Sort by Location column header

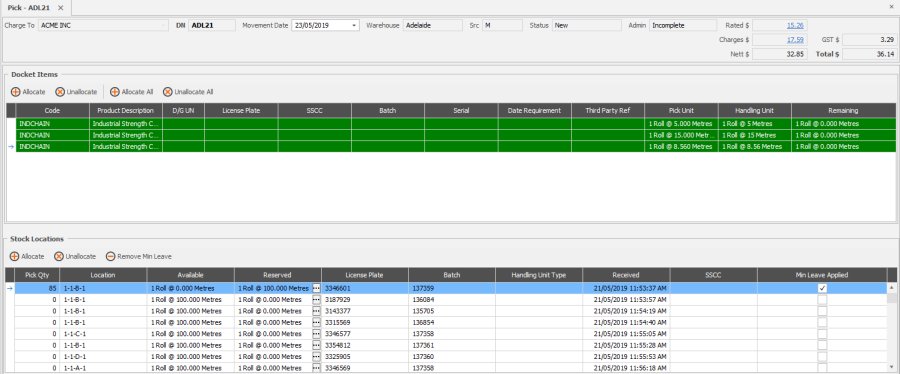pyautogui.click(x=103, y=275)
